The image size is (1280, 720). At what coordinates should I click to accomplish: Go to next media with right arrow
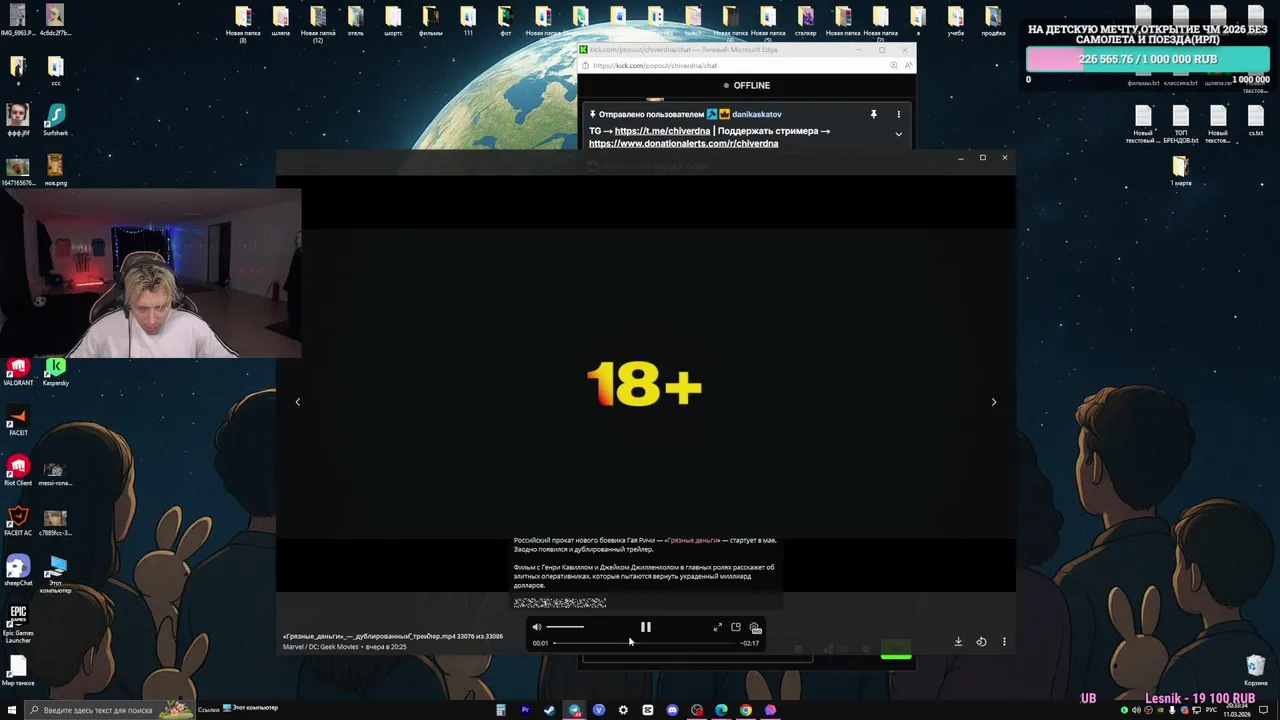click(x=993, y=402)
